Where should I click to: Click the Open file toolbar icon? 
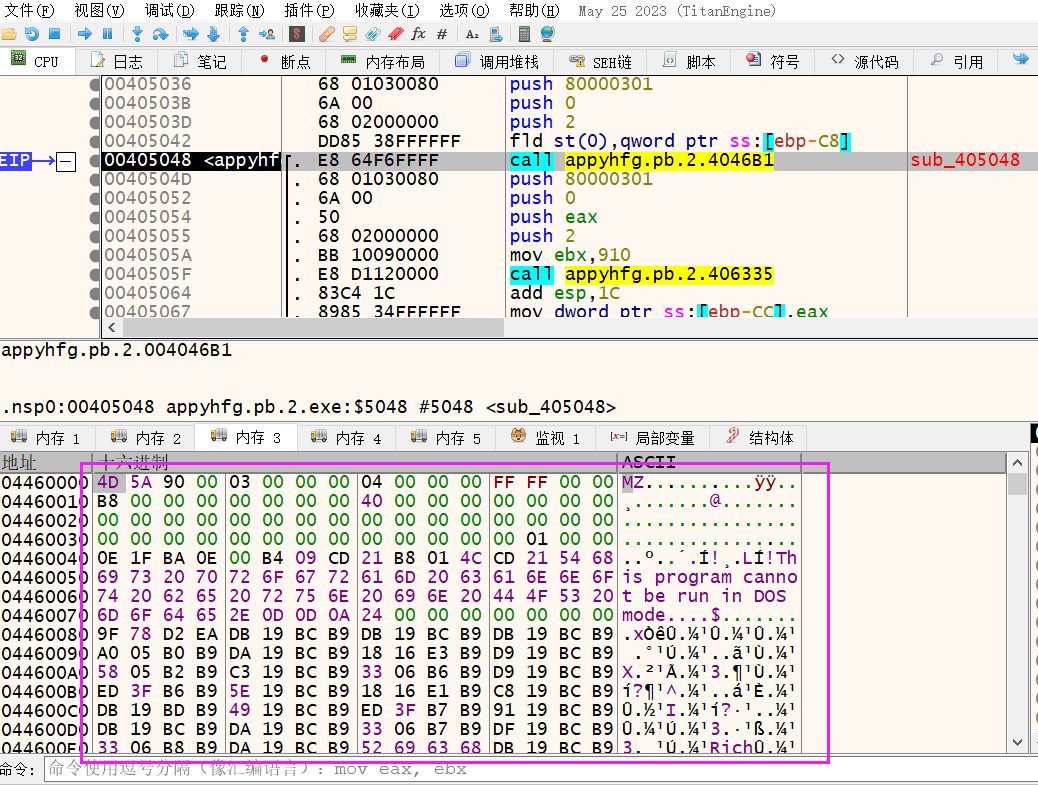coord(9,34)
